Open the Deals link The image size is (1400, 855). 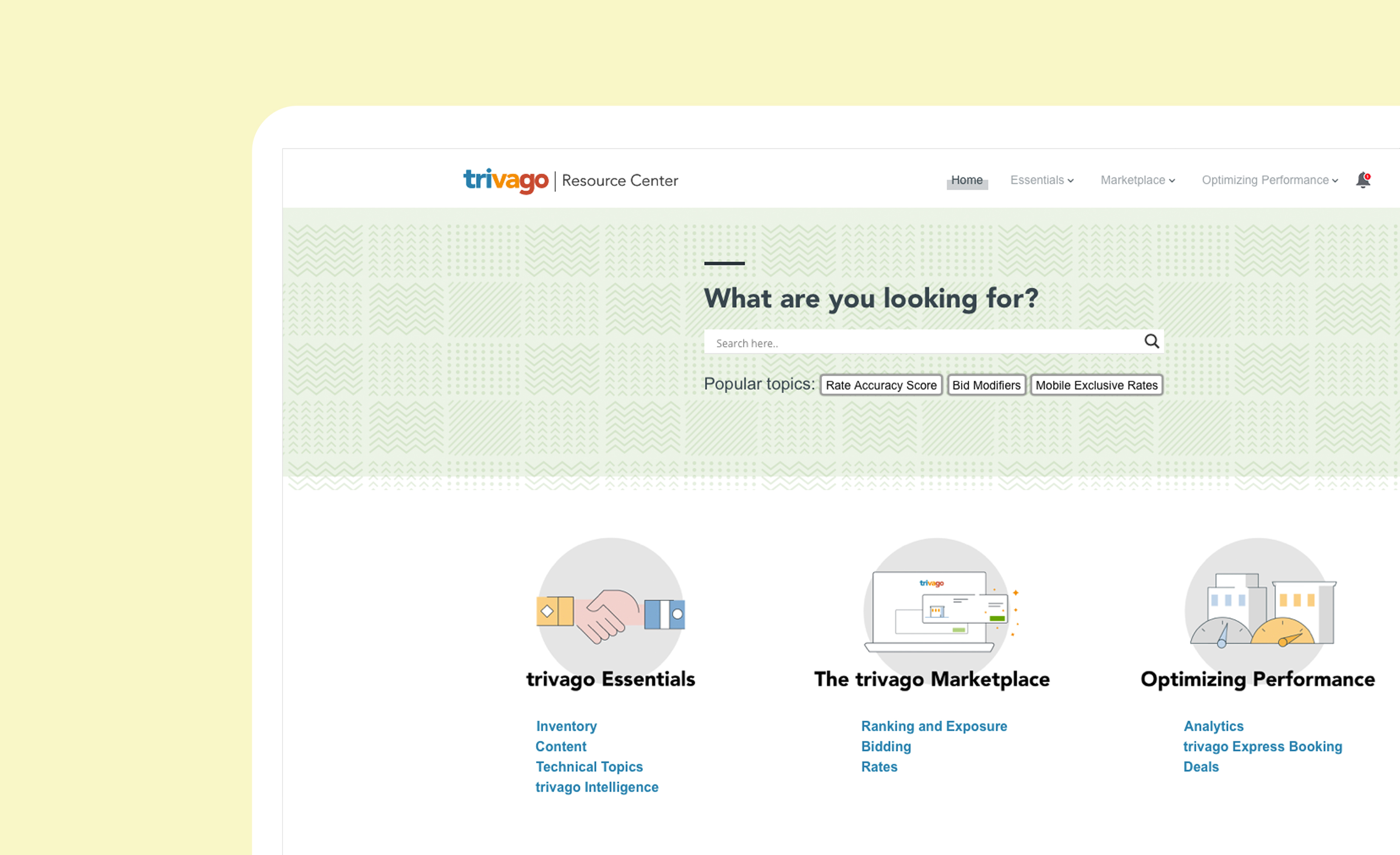coord(1201,767)
